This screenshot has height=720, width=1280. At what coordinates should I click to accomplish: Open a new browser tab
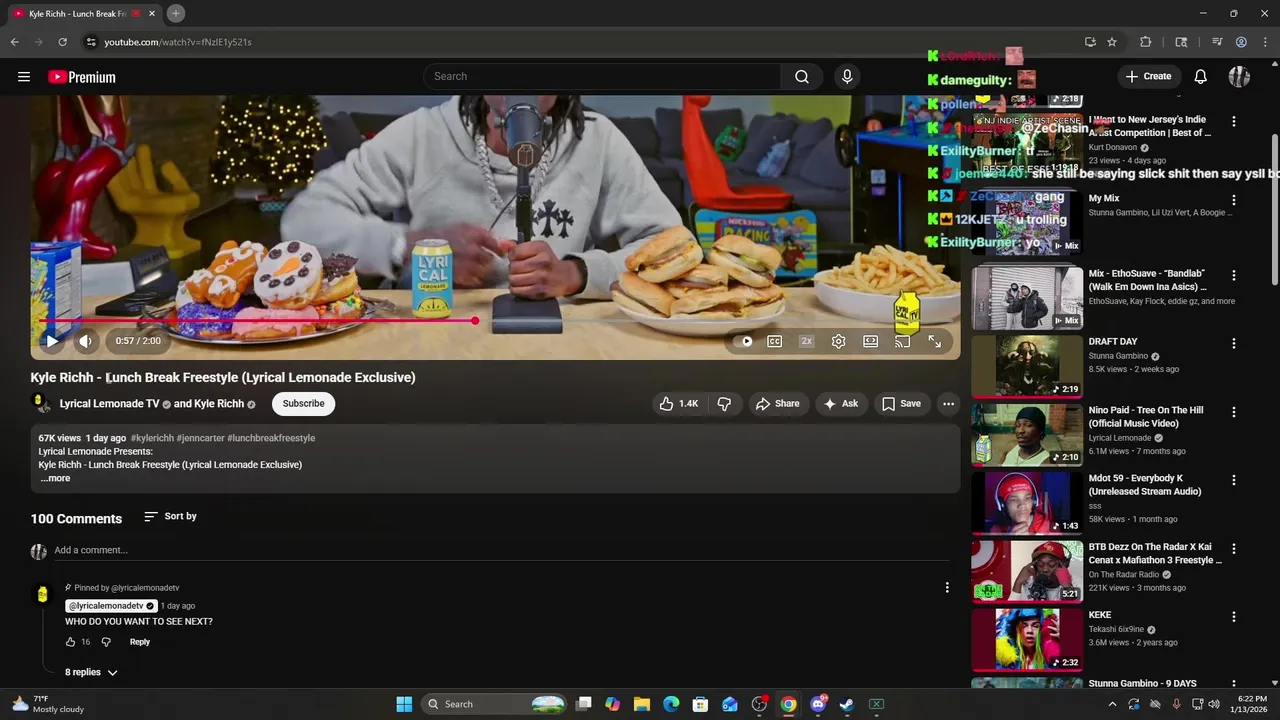(x=175, y=14)
